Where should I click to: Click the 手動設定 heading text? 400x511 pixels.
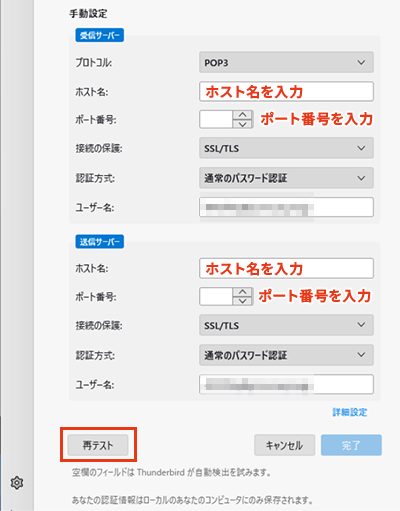coord(88,14)
